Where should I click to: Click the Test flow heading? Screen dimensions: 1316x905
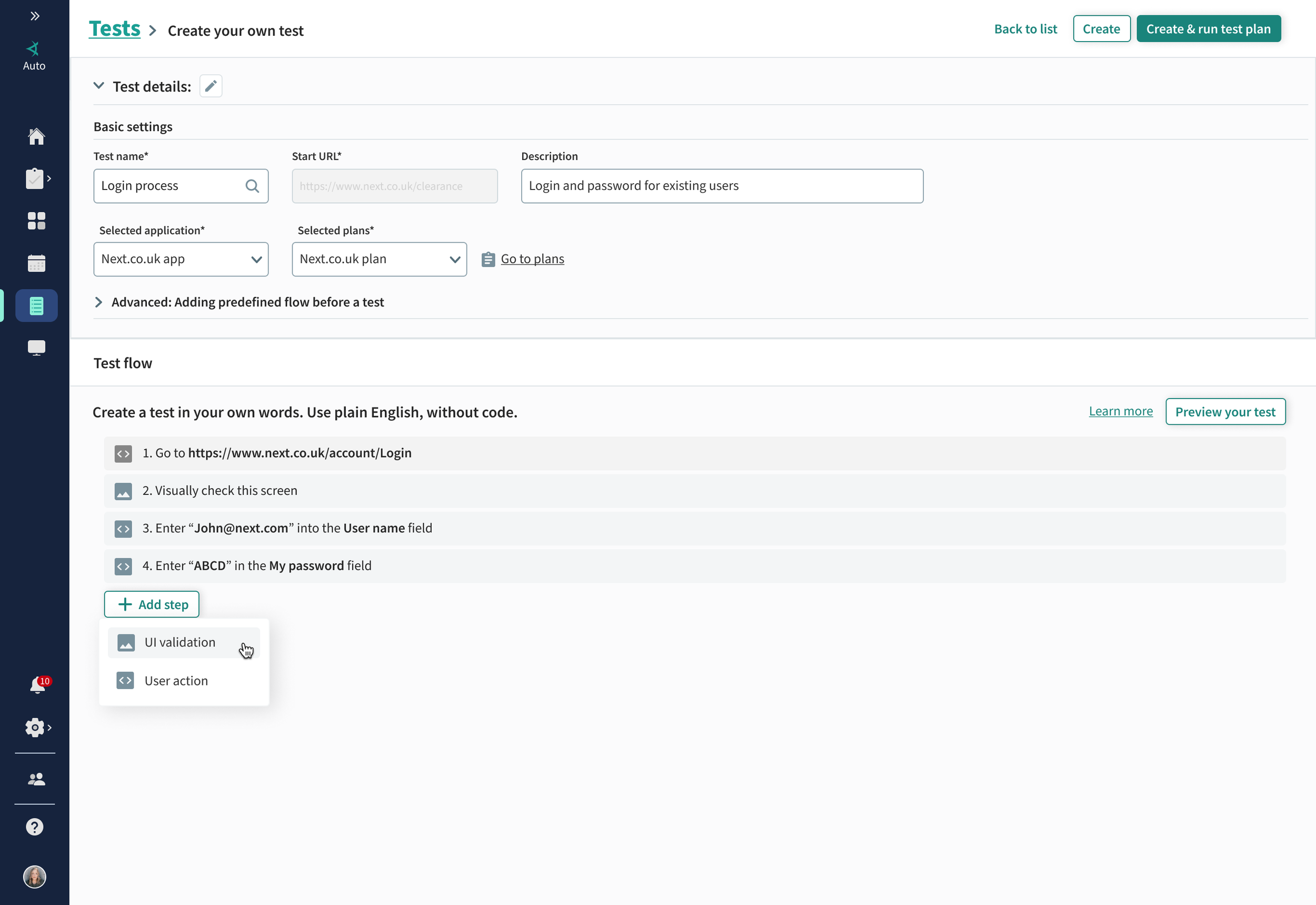[123, 363]
